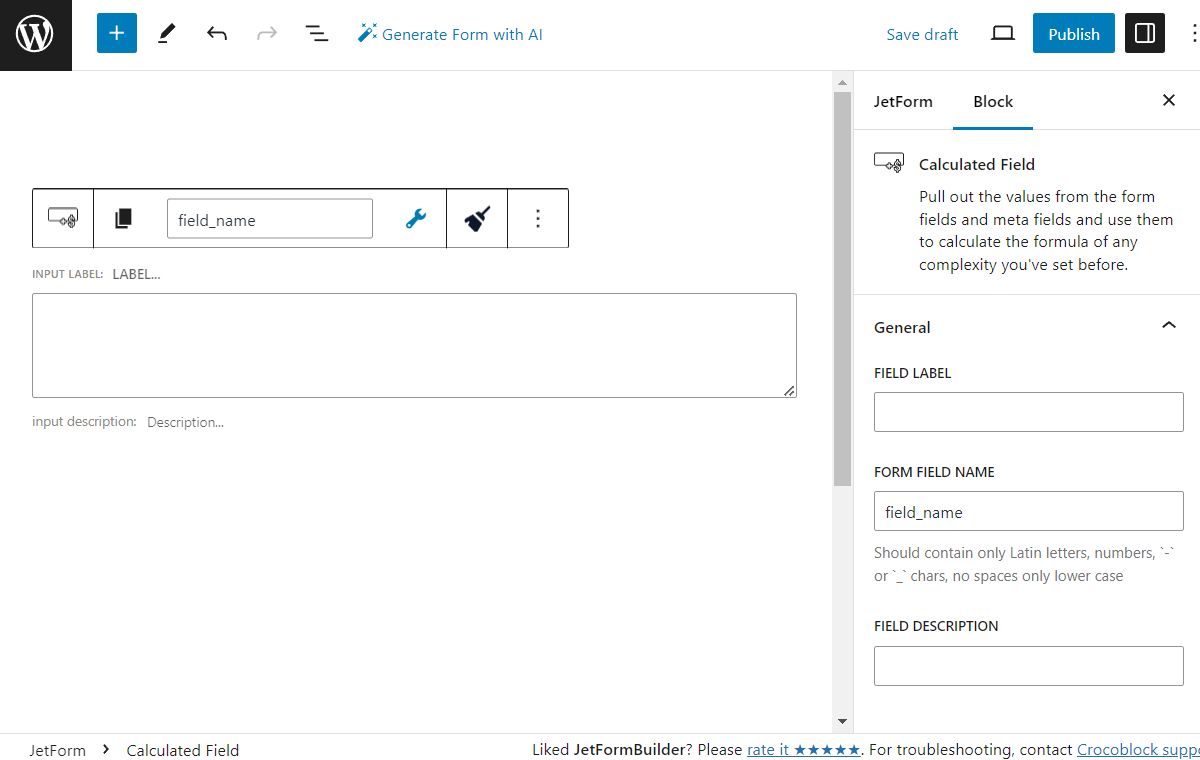
Task: Select the Block tab
Action: [x=992, y=101]
